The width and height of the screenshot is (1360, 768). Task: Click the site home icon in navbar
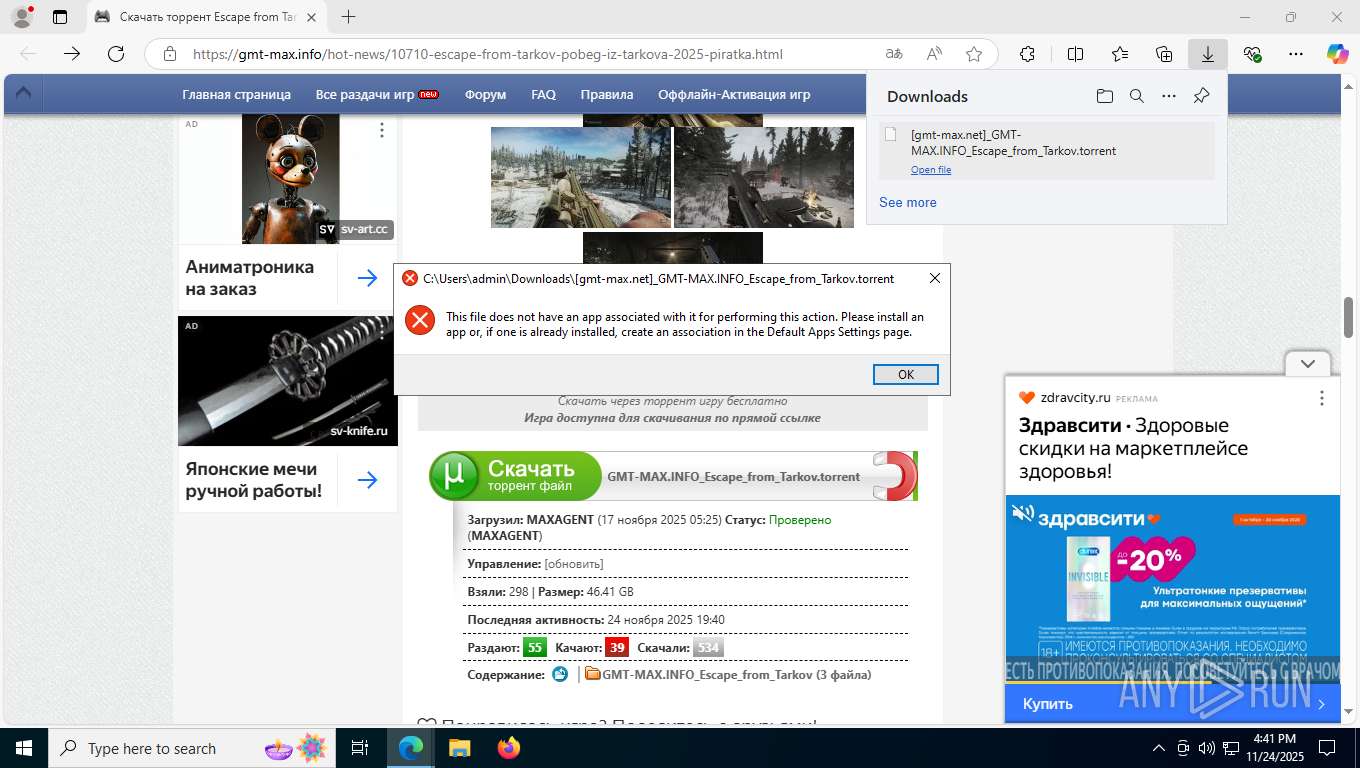pyautogui.click(x=23, y=94)
